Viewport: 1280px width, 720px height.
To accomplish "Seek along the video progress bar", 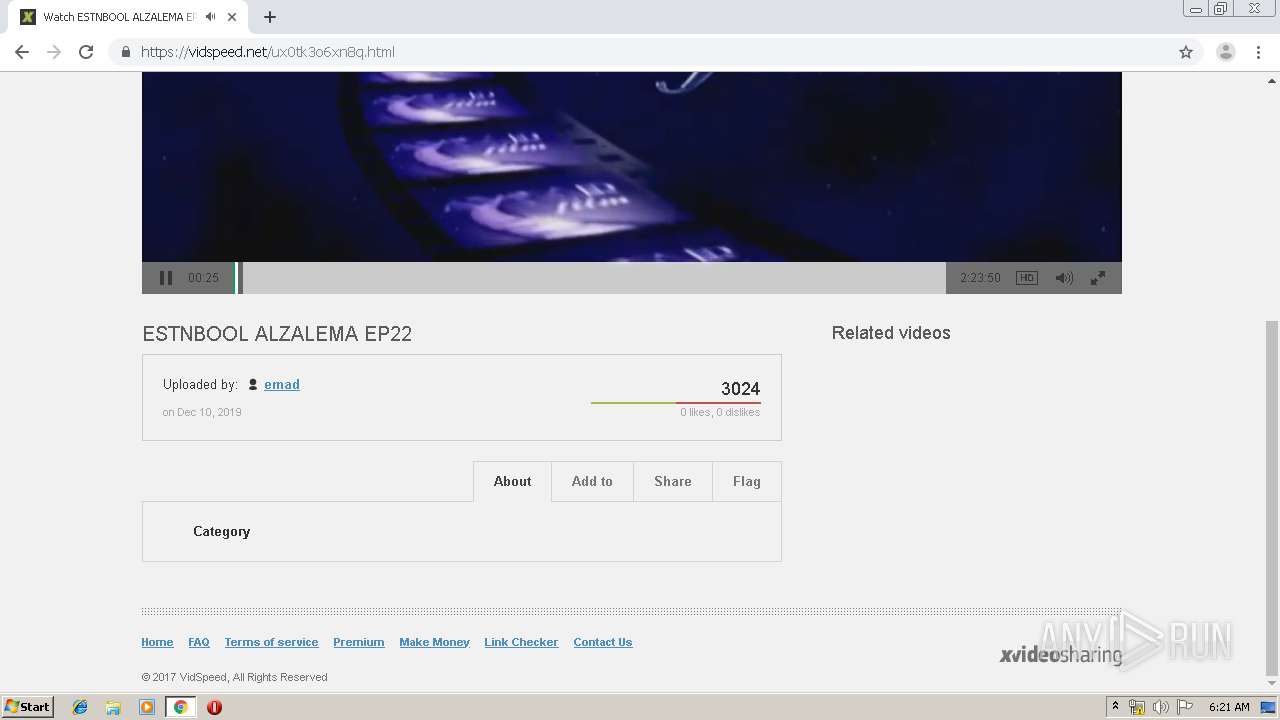I will (590, 278).
